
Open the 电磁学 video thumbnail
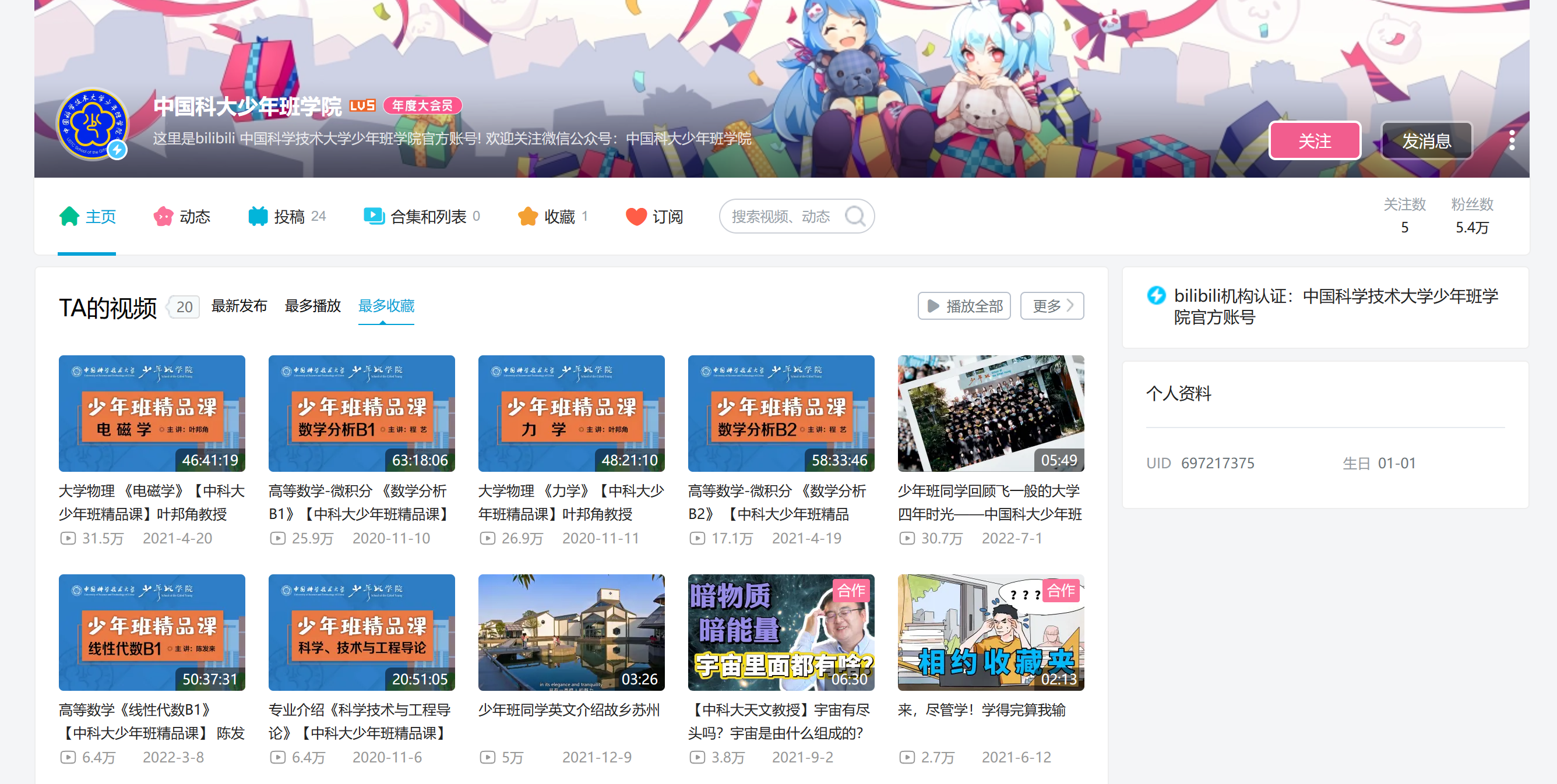(152, 413)
